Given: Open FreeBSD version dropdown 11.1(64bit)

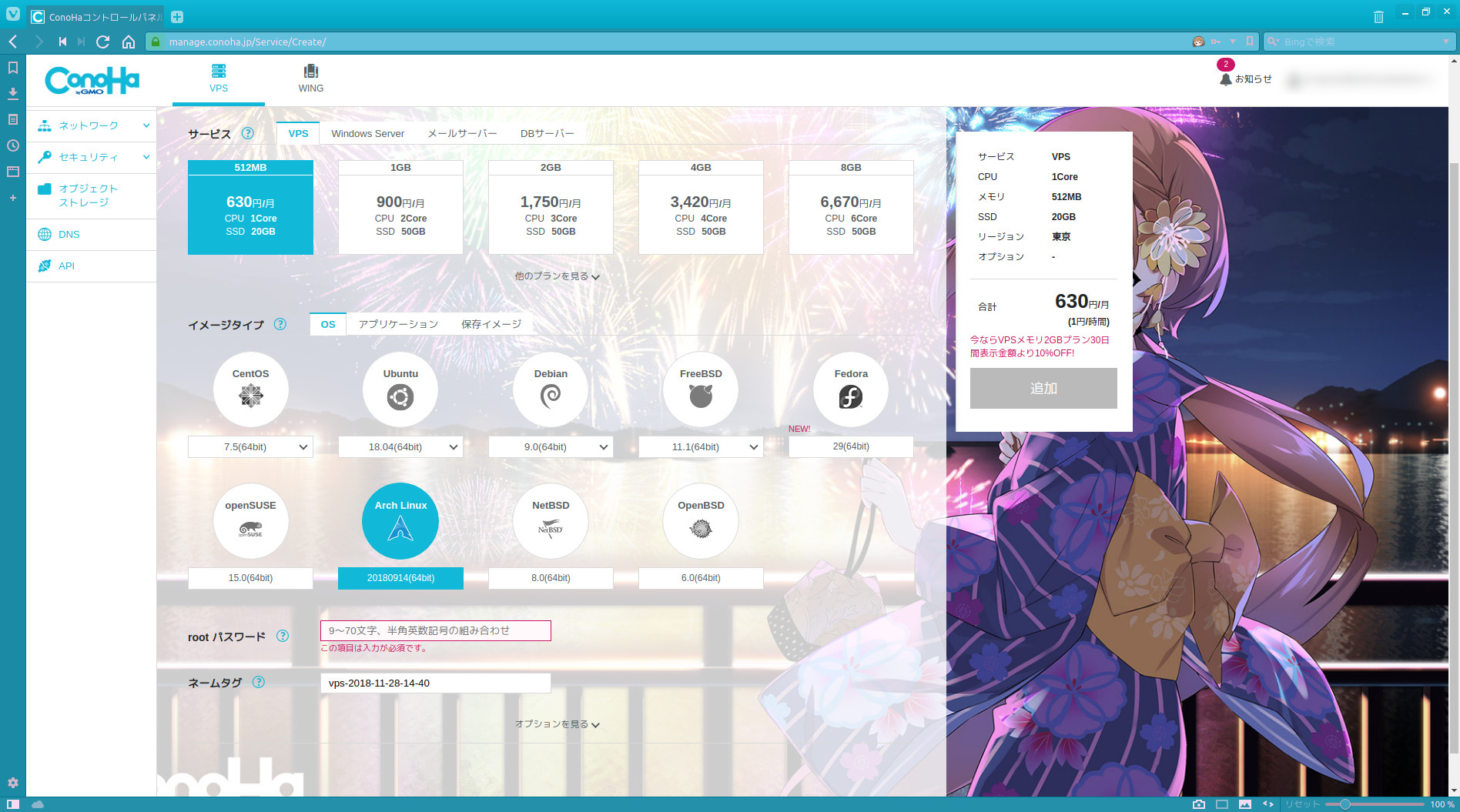Looking at the screenshot, I should point(701,446).
